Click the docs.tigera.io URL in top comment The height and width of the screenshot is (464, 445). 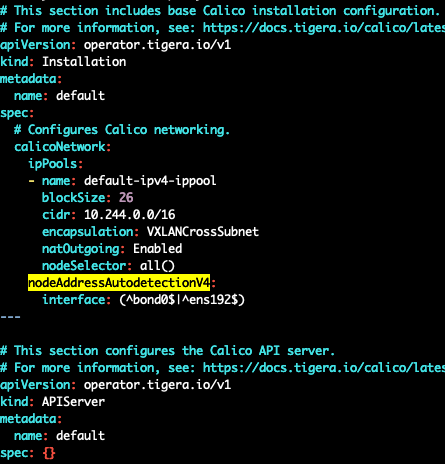[324, 28]
